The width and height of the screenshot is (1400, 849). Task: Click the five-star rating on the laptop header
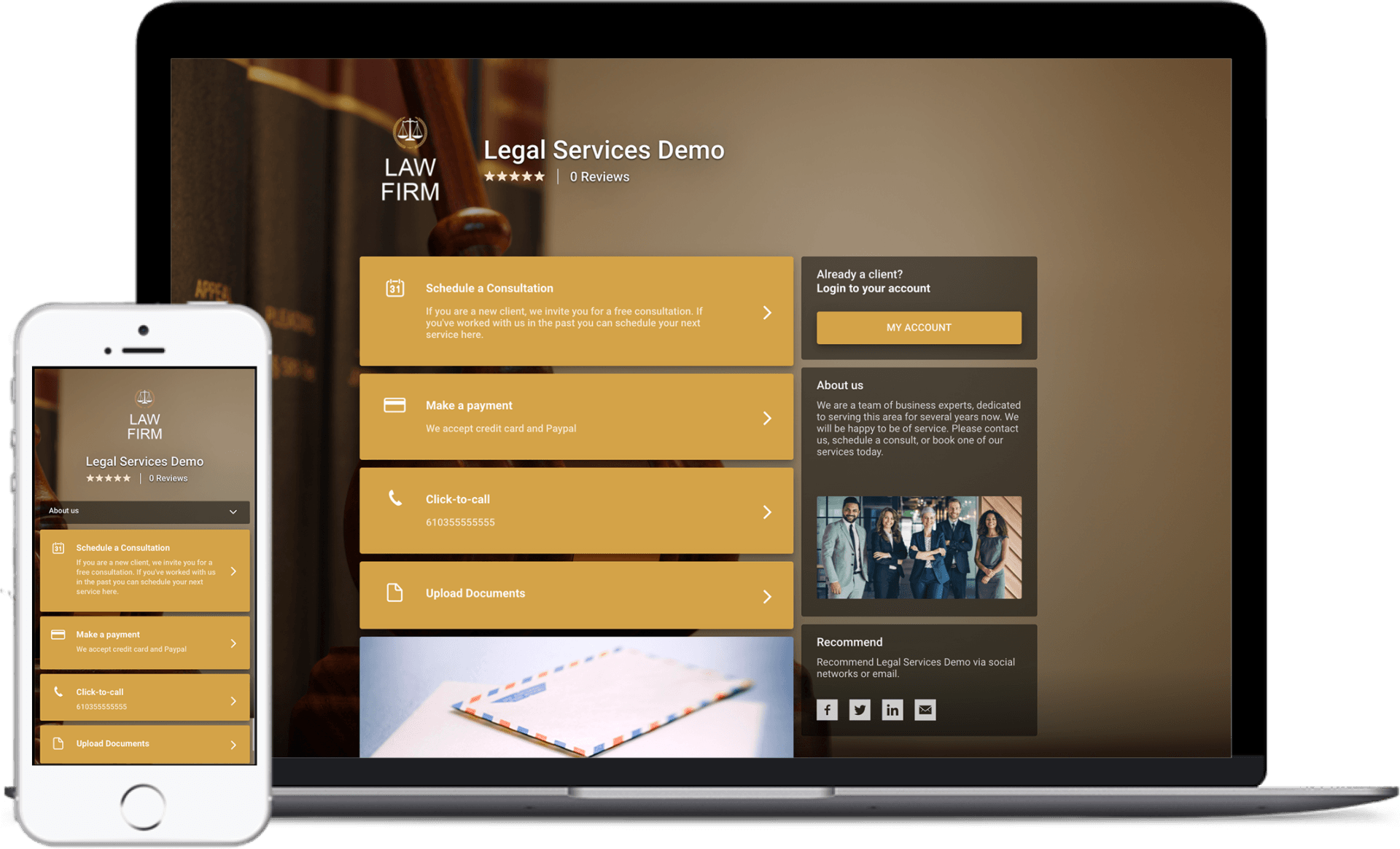click(x=514, y=176)
